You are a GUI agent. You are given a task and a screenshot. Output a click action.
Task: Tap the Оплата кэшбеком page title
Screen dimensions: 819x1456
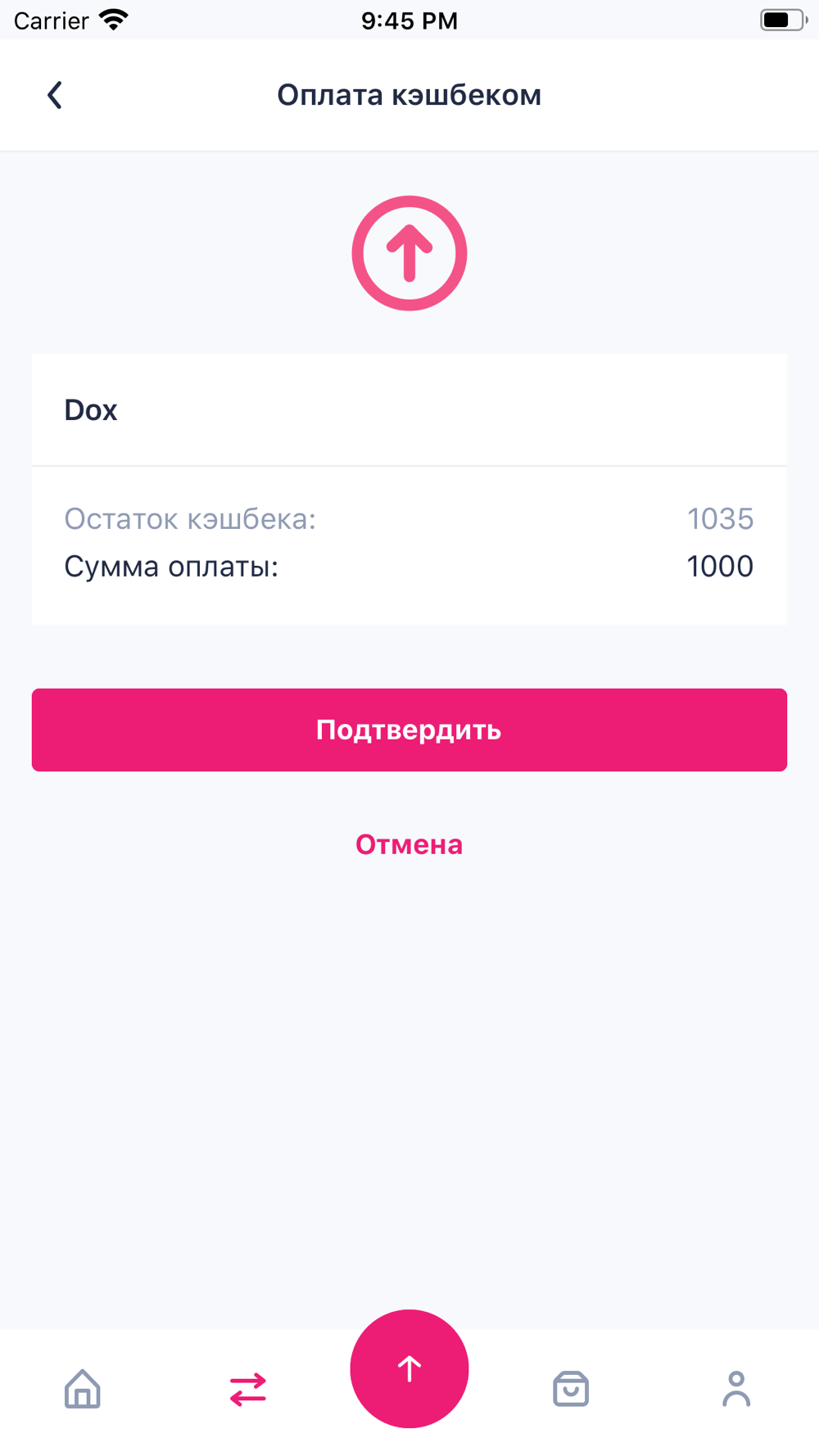[x=409, y=95]
